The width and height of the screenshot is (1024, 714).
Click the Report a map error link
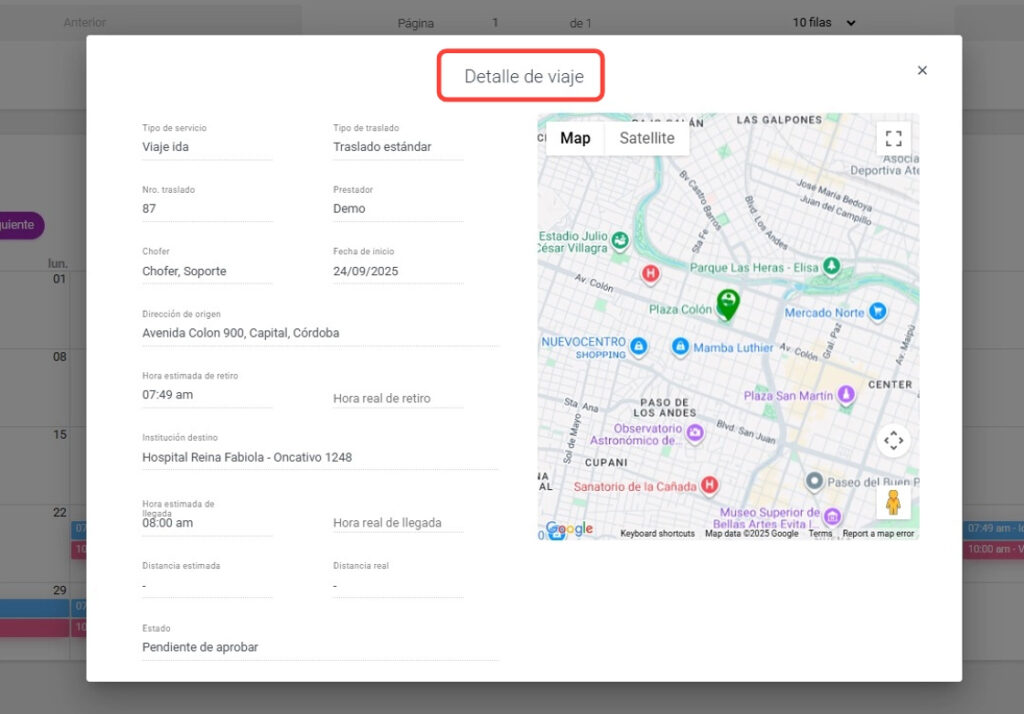coord(878,534)
